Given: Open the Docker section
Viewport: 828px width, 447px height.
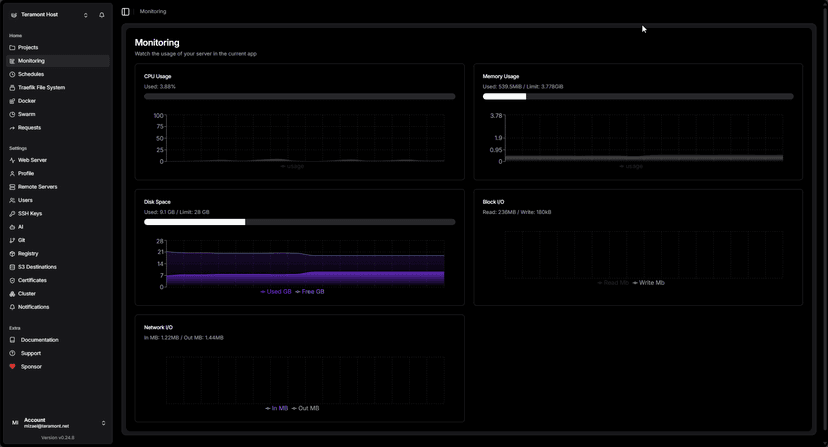Looking at the screenshot, I should [27, 101].
